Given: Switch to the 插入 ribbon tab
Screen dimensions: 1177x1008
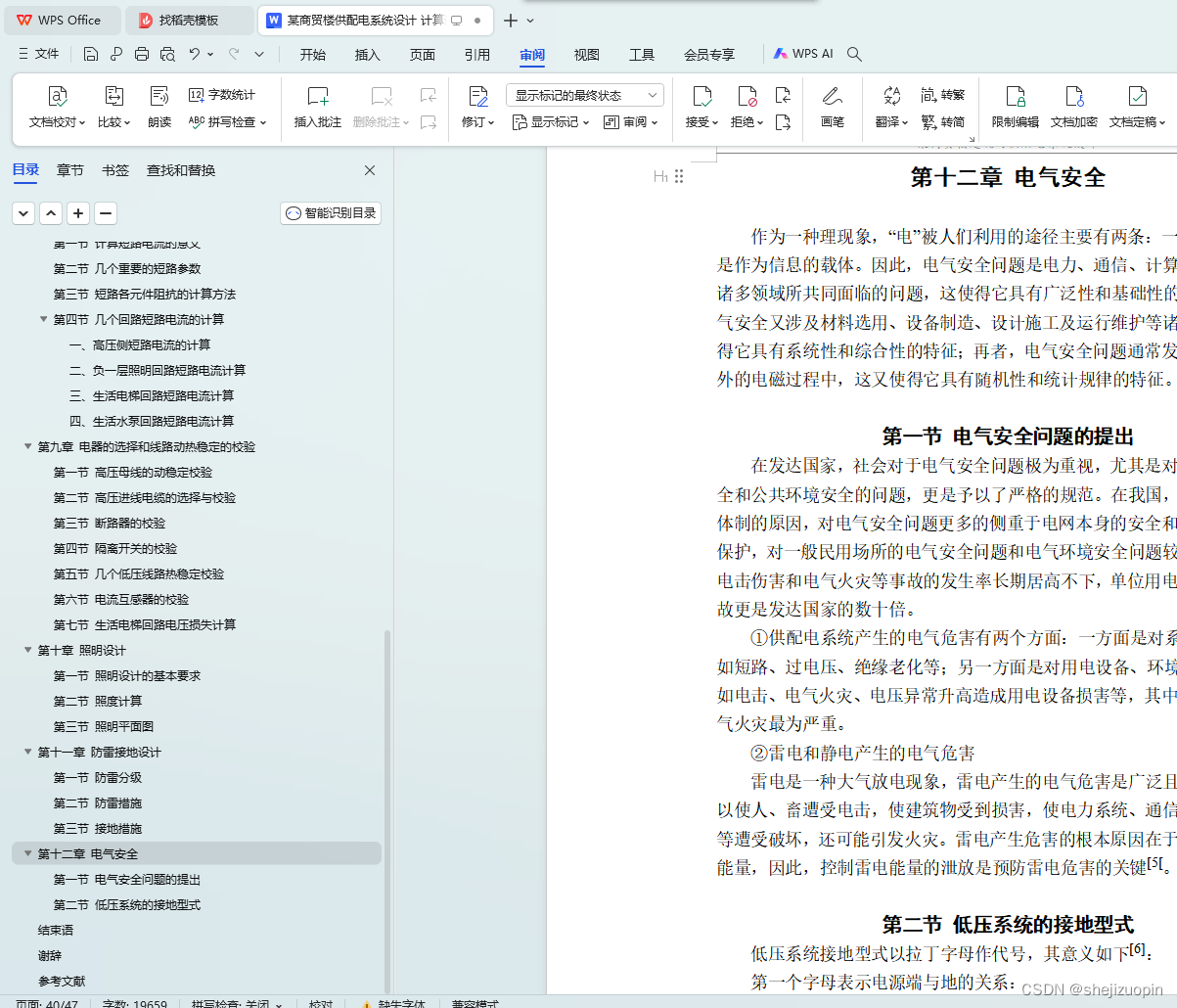Looking at the screenshot, I should coord(368,54).
